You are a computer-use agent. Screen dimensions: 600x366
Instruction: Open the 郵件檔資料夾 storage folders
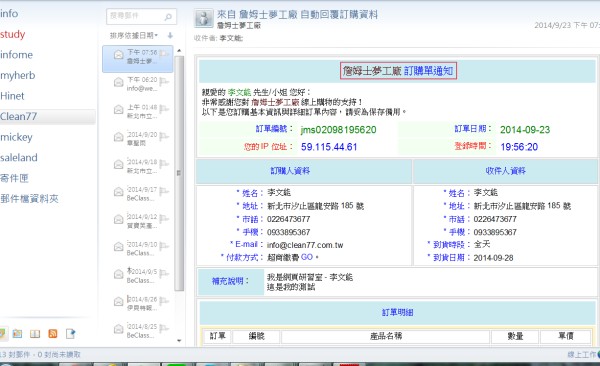coord(29,198)
